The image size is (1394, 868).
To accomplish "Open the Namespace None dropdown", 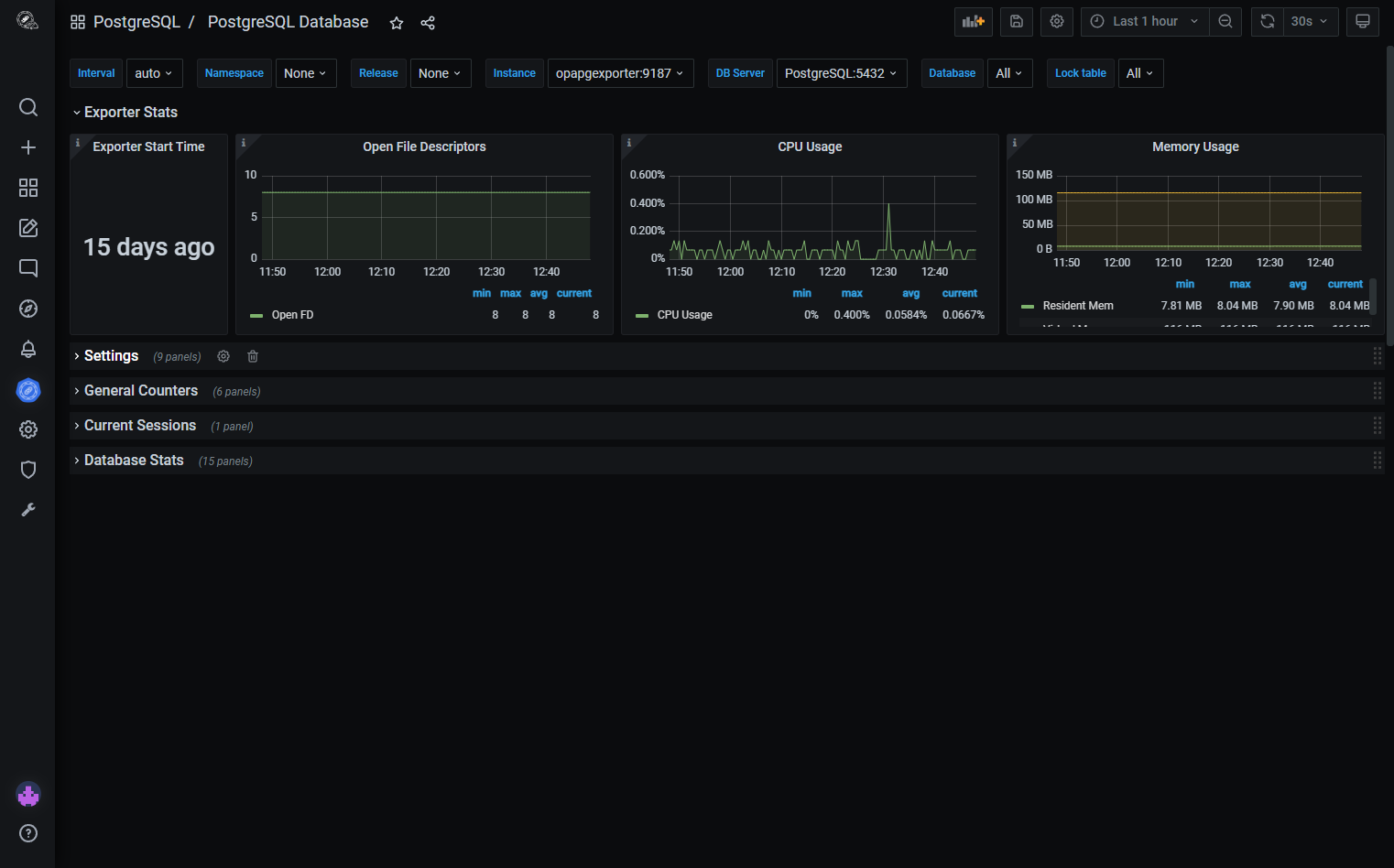I will click(306, 73).
